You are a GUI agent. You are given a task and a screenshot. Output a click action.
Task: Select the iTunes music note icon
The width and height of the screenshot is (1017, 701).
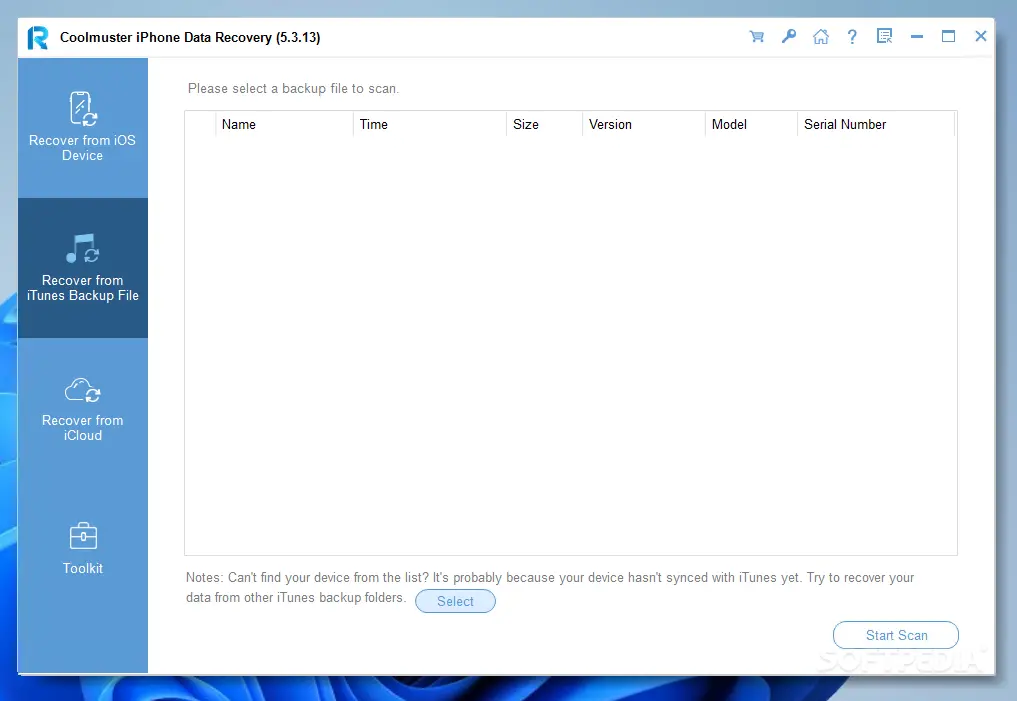[x=82, y=248]
